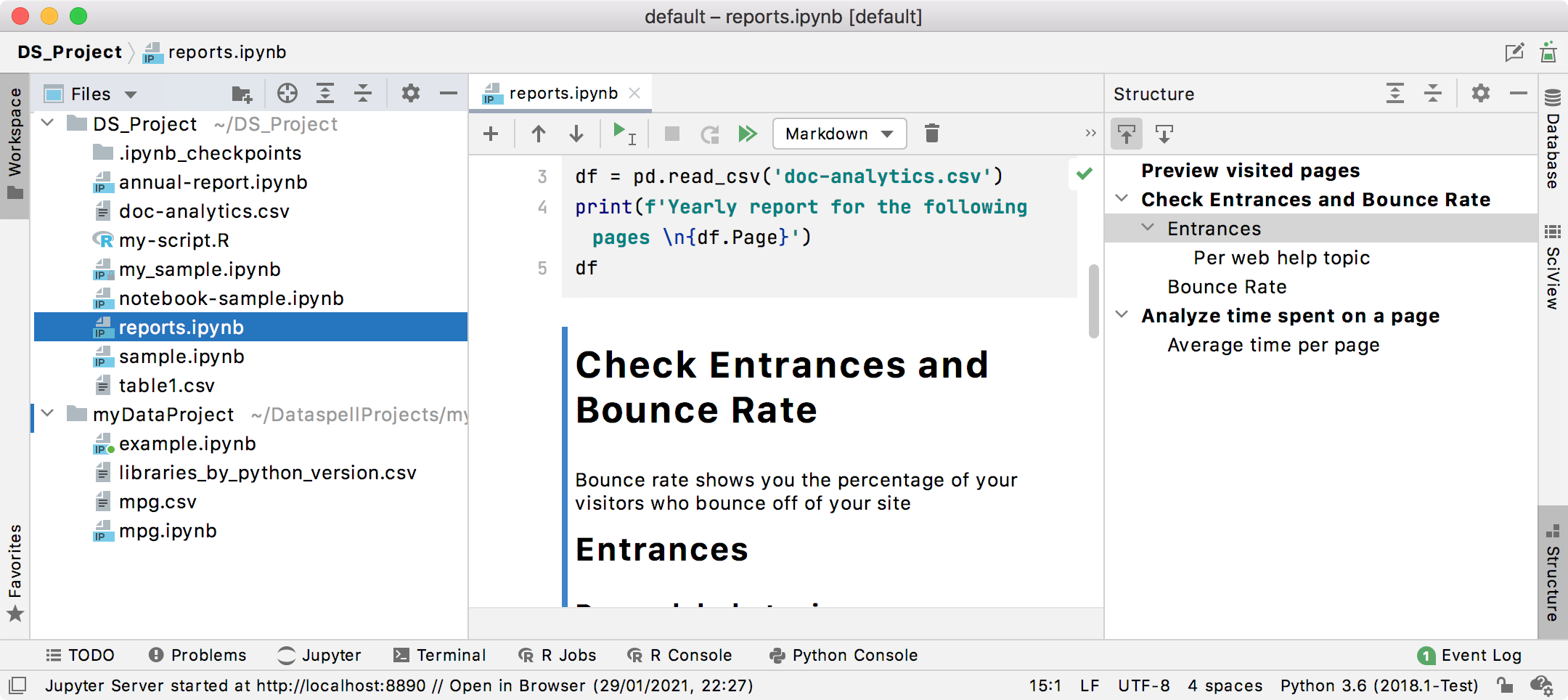
Task: Collapse the Entrances node in Structure
Action: [x=1148, y=228]
